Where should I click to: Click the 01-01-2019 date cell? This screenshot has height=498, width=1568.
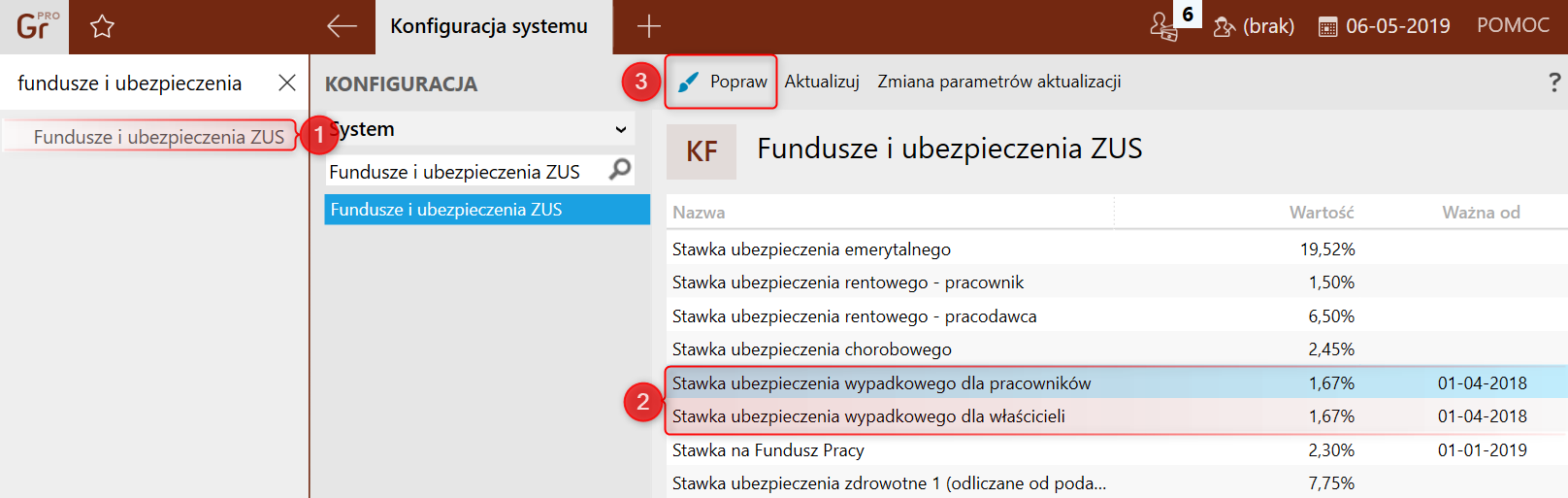pos(1482,449)
